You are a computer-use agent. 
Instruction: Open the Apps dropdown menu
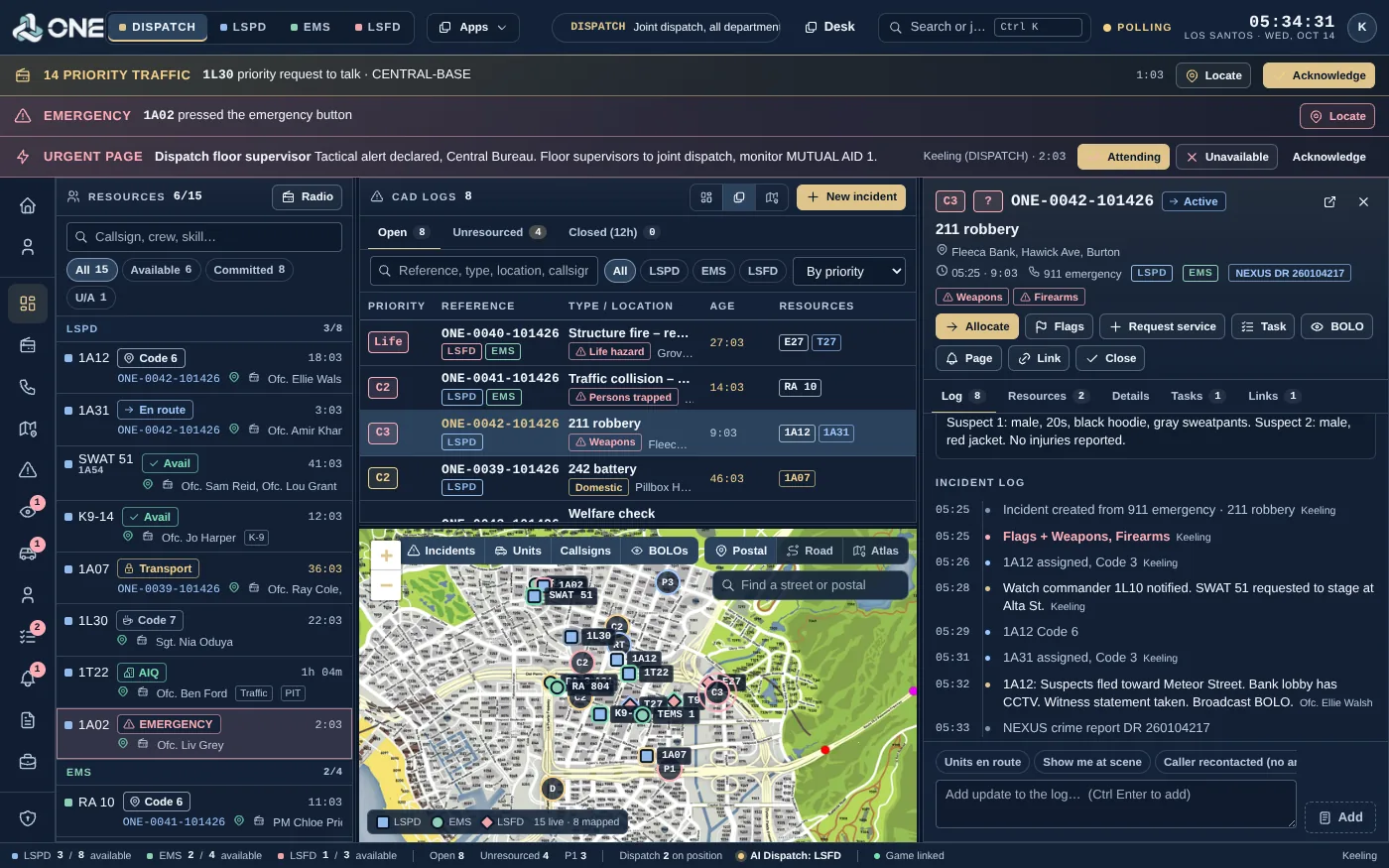click(x=472, y=27)
